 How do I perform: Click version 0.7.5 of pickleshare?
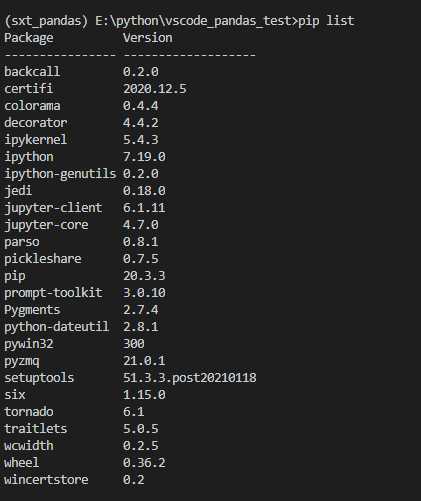[141, 259]
